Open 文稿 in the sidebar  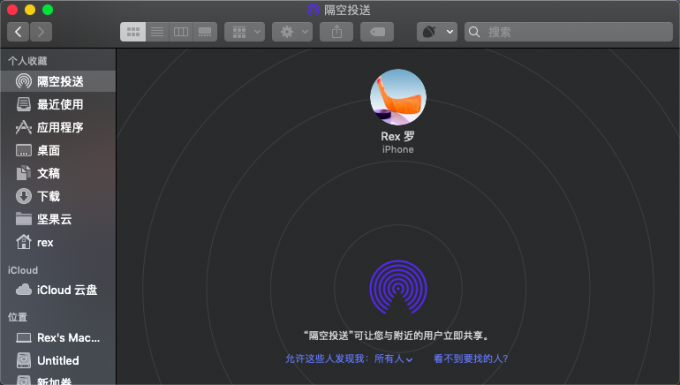coord(58,173)
